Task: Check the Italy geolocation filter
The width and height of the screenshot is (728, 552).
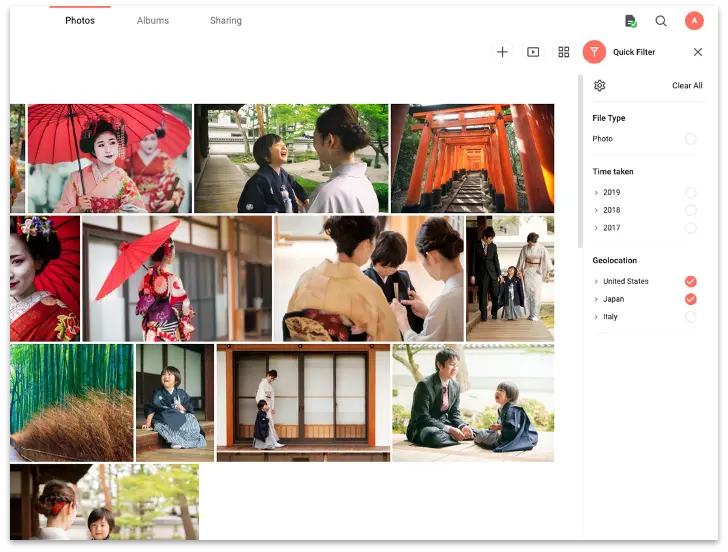Action: point(690,317)
